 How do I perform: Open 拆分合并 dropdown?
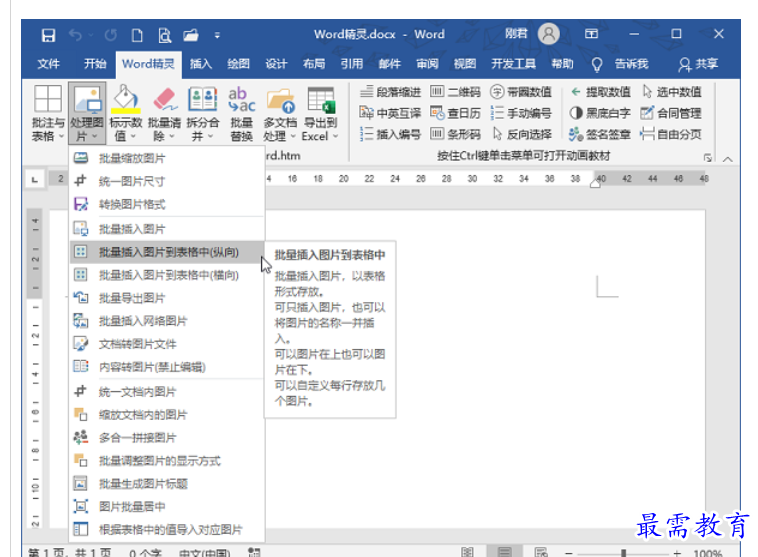click(203, 114)
